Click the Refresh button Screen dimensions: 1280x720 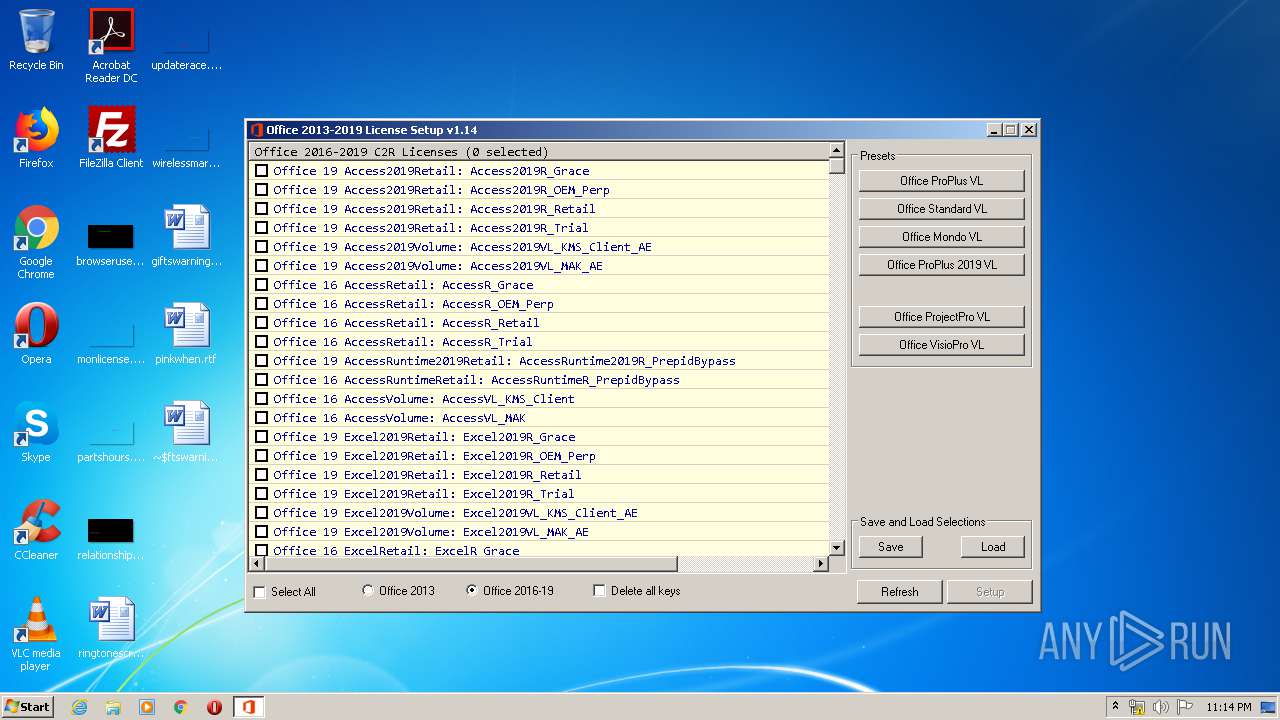899,592
